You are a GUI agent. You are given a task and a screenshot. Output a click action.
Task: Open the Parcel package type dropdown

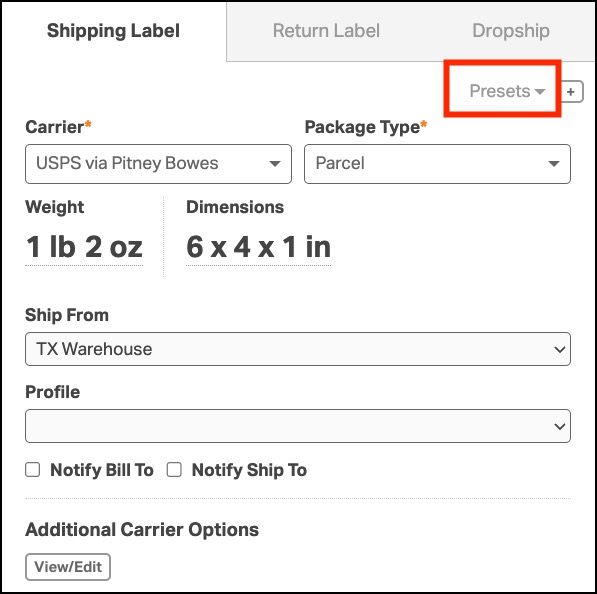437,164
